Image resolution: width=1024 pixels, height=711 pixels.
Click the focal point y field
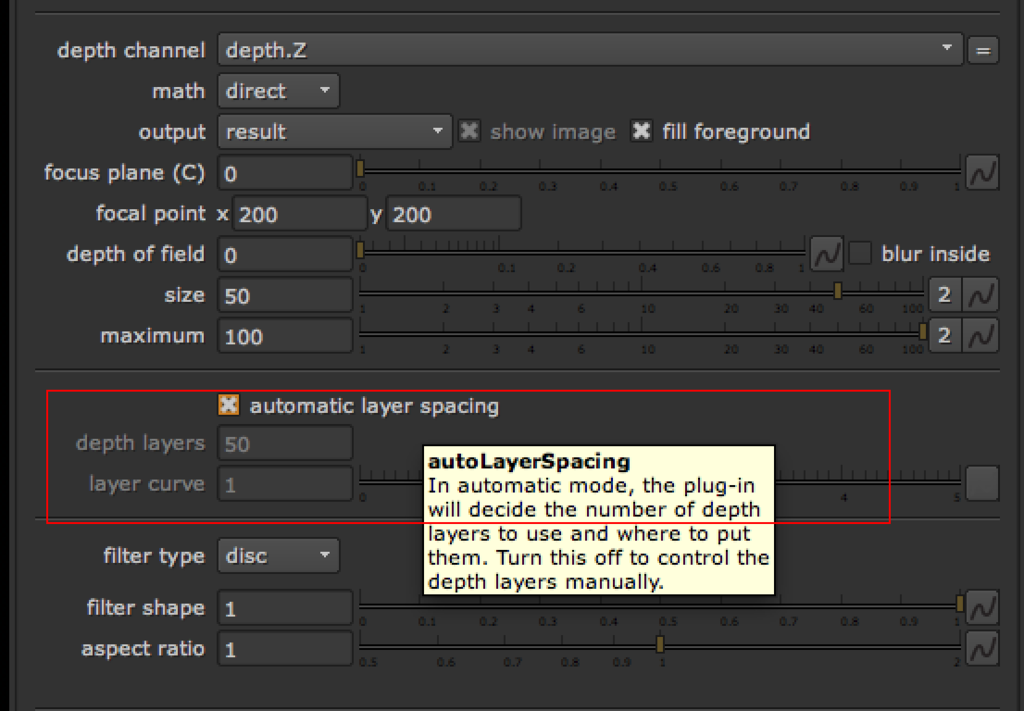(x=453, y=214)
